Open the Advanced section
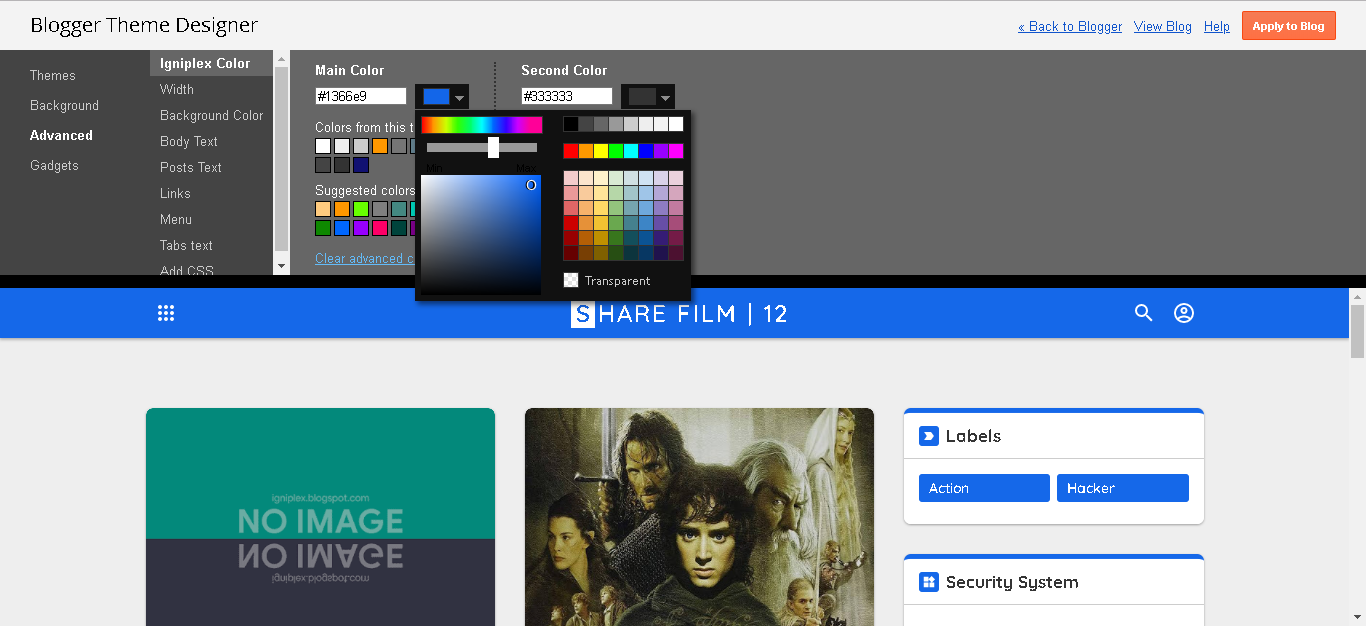Viewport: 1366px width, 626px height. 61,135
